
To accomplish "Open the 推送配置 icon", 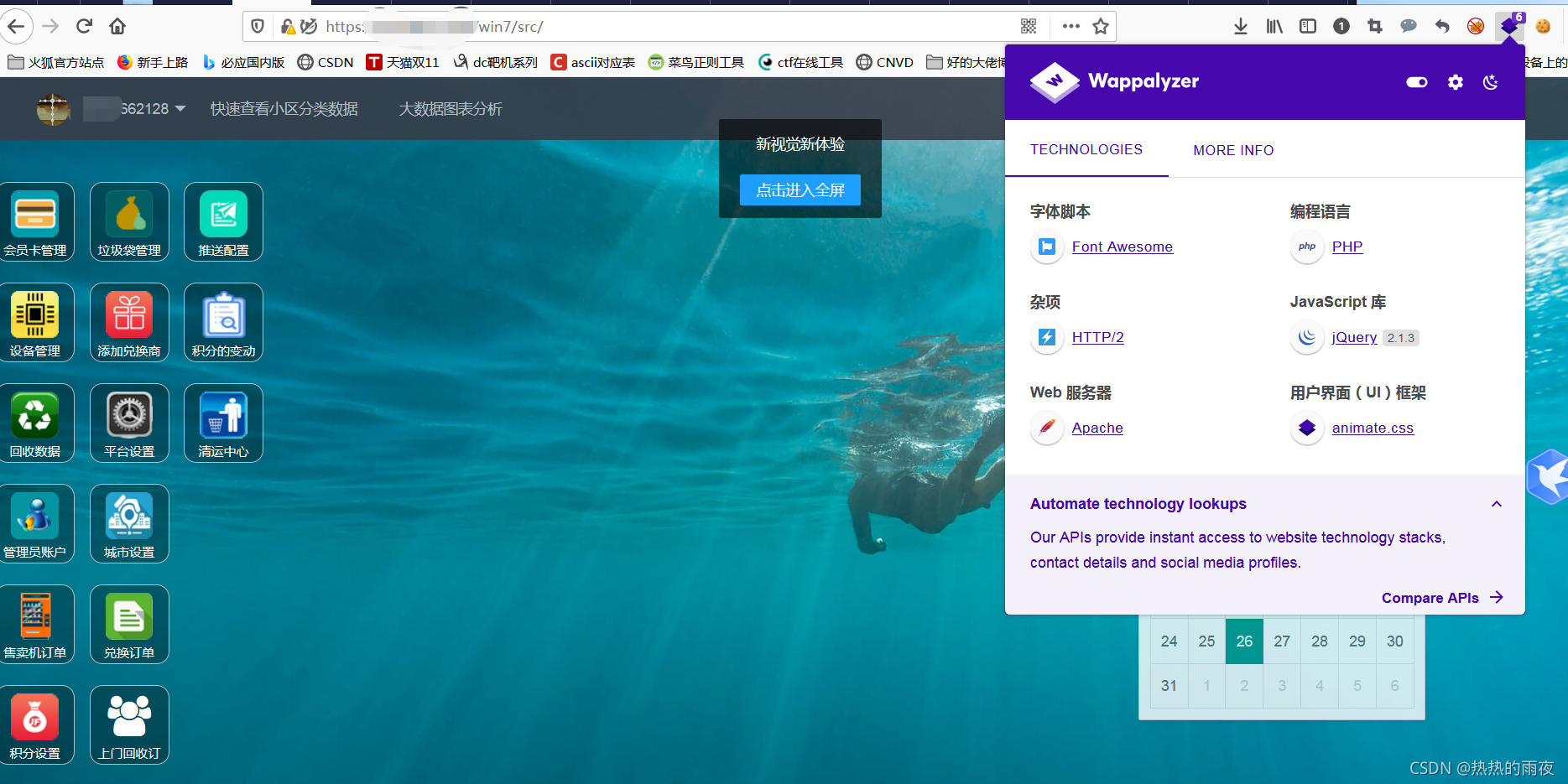I will click(x=223, y=222).
